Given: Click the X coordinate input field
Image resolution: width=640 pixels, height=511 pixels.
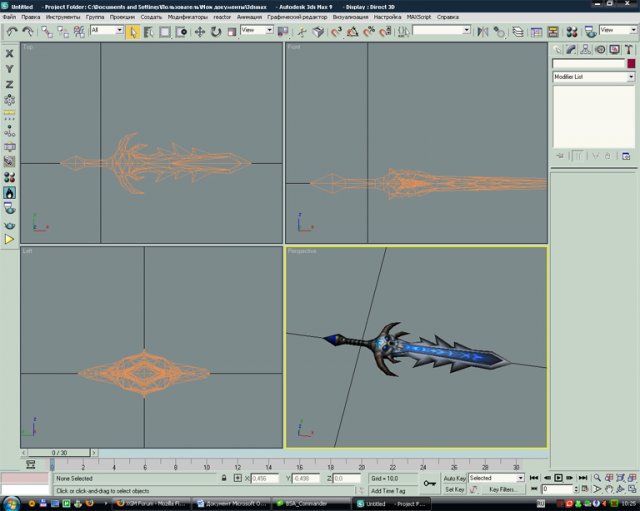Looking at the screenshot, I should [x=265, y=478].
